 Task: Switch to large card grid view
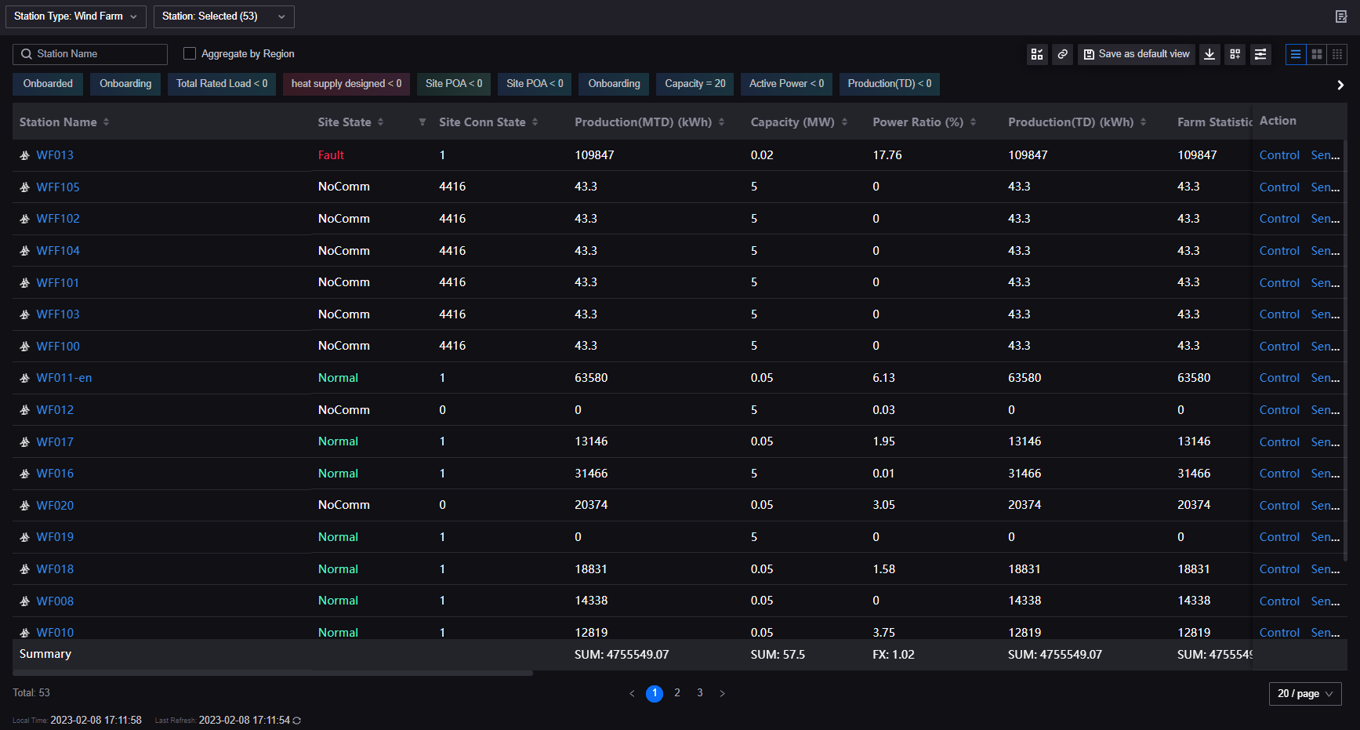(x=1317, y=54)
